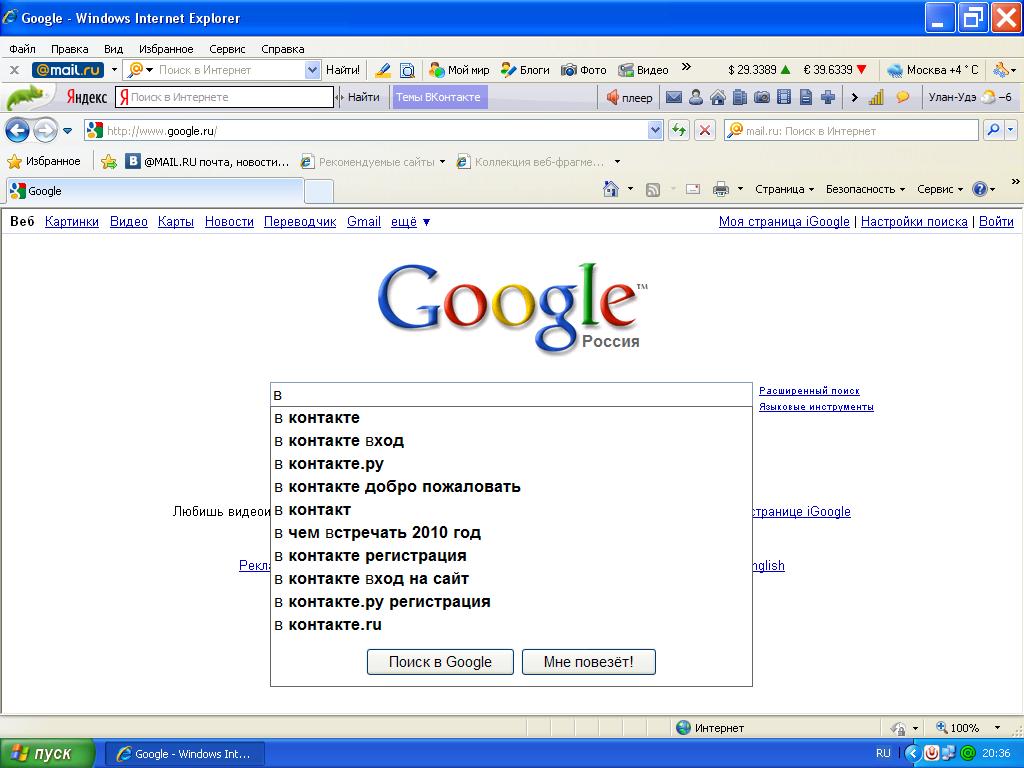Screen dimensions: 1024x768
Task: Click the page-search magnifier icon in the Mail.ru toolbar
Action: [407, 70]
